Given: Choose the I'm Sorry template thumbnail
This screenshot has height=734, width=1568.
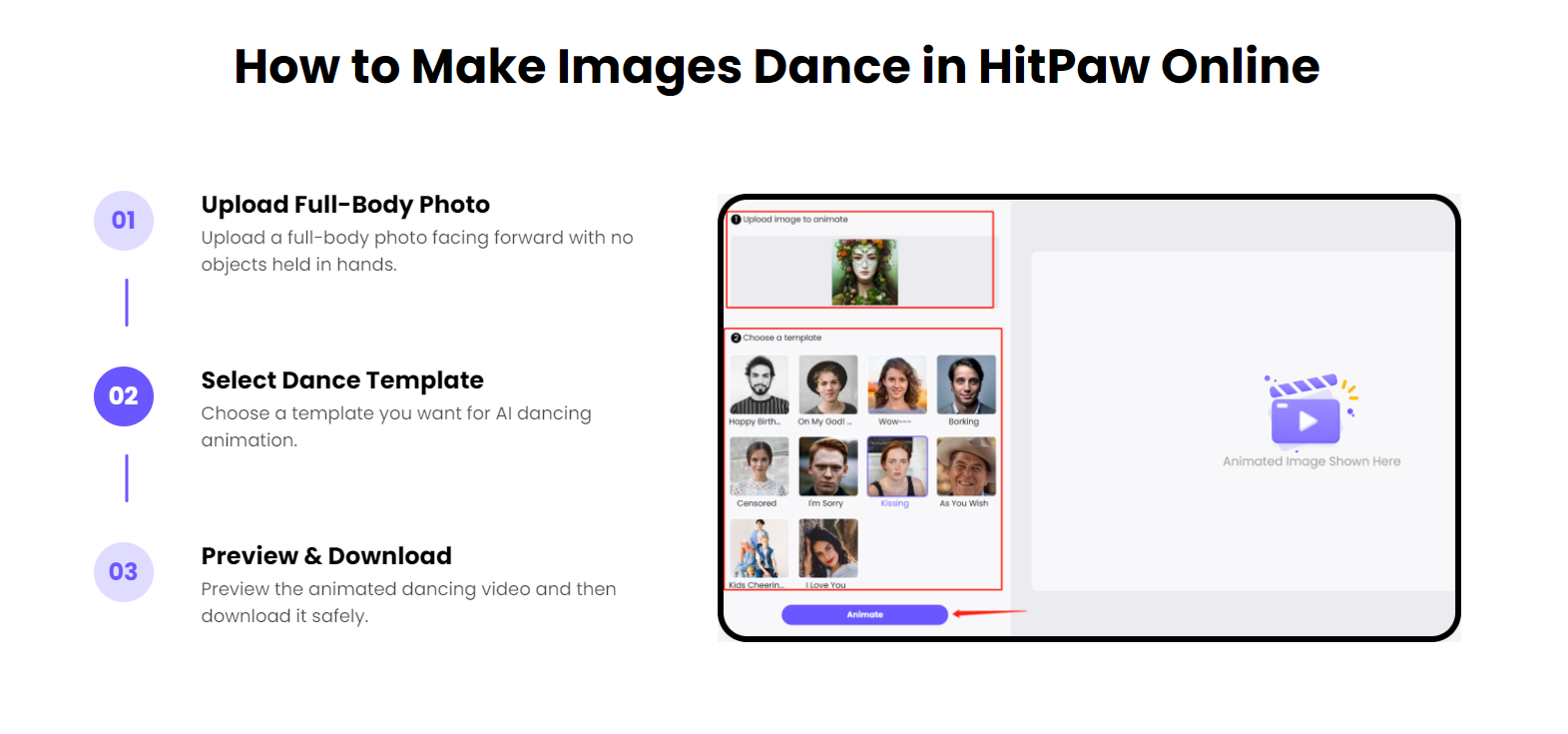Looking at the screenshot, I should click(827, 466).
